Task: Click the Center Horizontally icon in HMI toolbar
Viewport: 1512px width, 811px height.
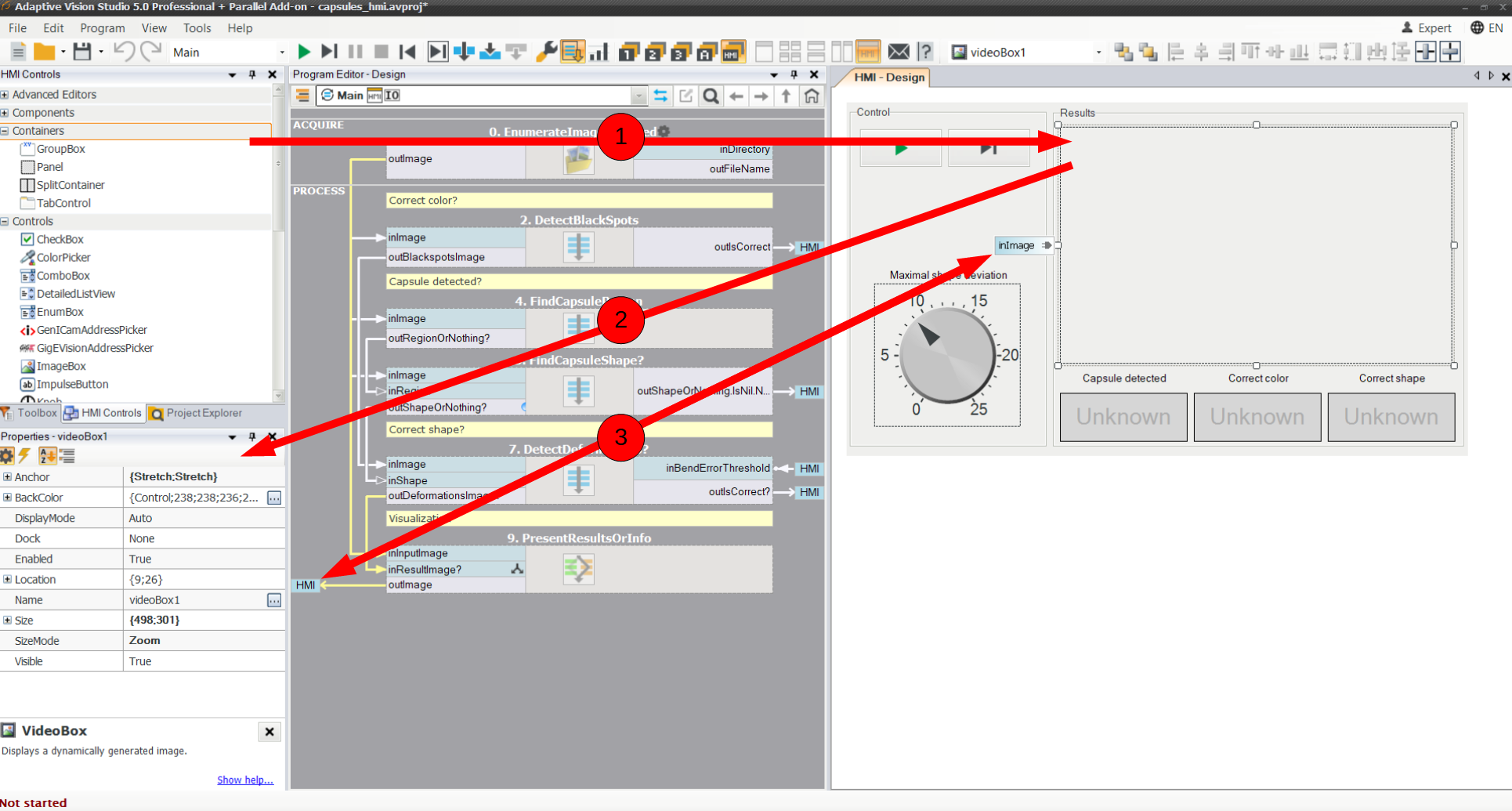Action: tap(1426, 52)
